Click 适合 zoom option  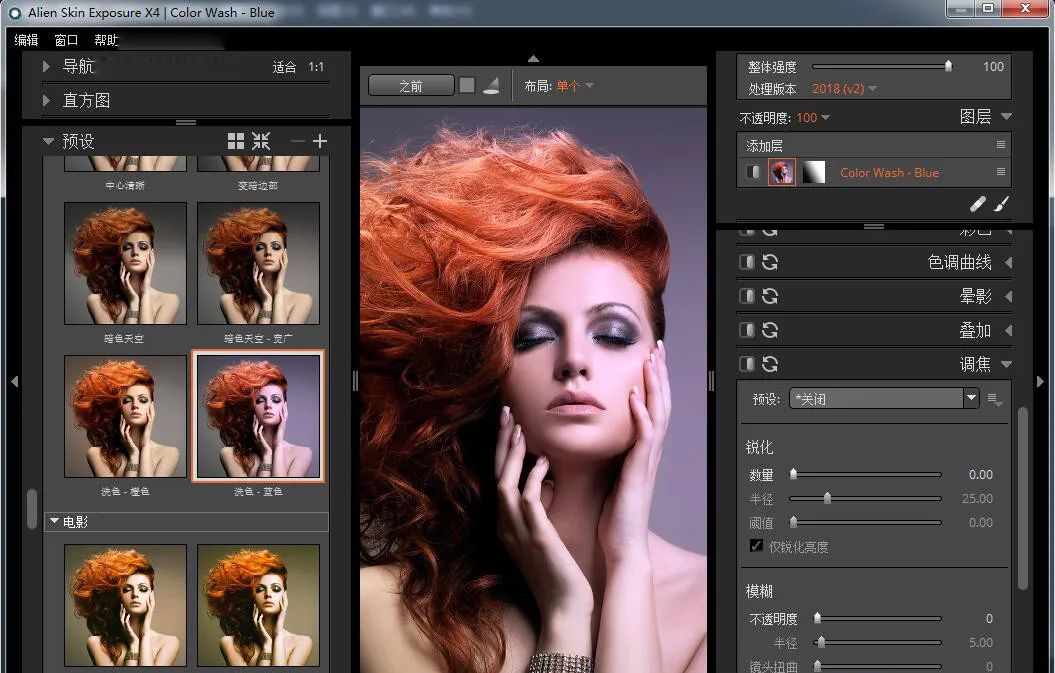pyautogui.click(x=284, y=67)
